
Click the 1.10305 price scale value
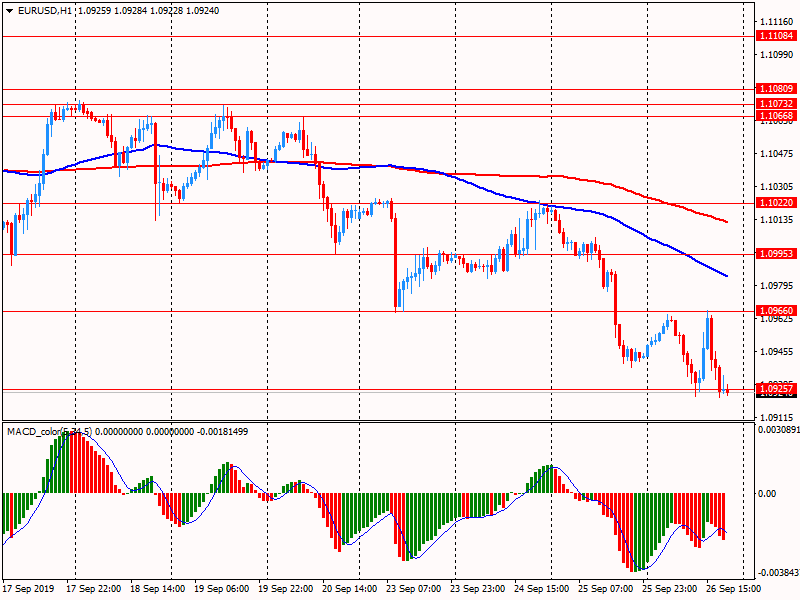[x=777, y=187]
